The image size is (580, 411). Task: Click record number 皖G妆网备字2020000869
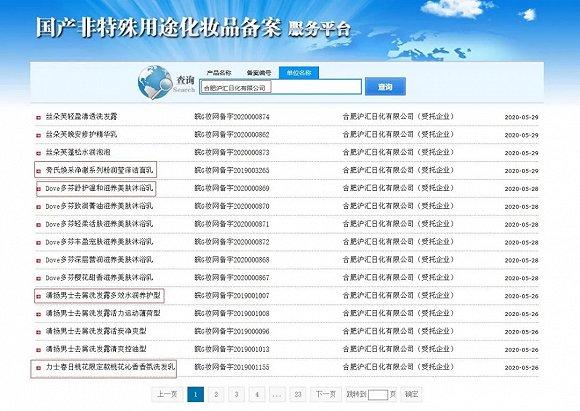[232, 188]
